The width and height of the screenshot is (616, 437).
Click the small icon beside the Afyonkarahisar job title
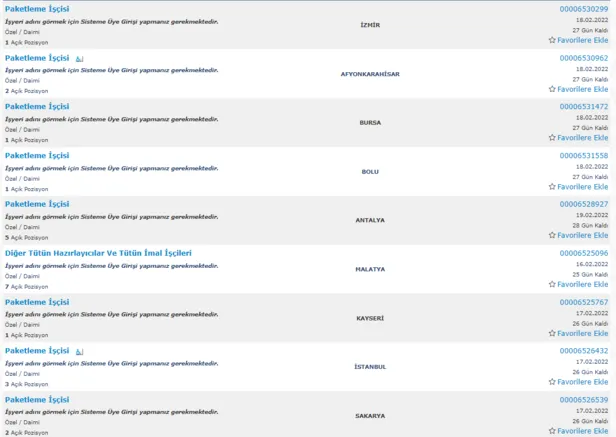(x=80, y=58)
